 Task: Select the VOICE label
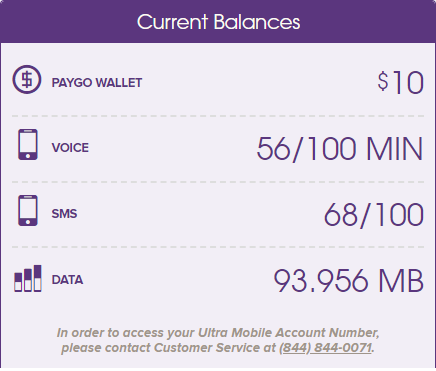pyautogui.click(x=70, y=148)
